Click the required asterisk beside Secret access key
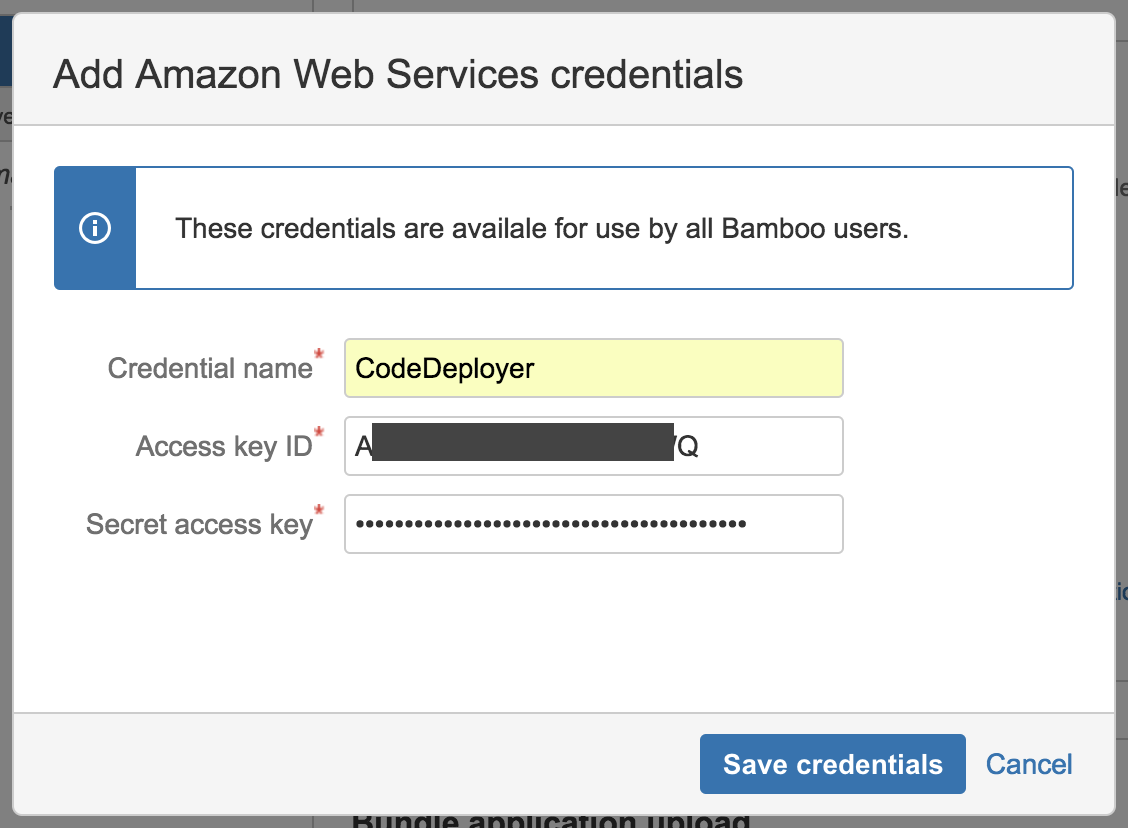Screen dimensions: 1128x828 click(x=320, y=512)
